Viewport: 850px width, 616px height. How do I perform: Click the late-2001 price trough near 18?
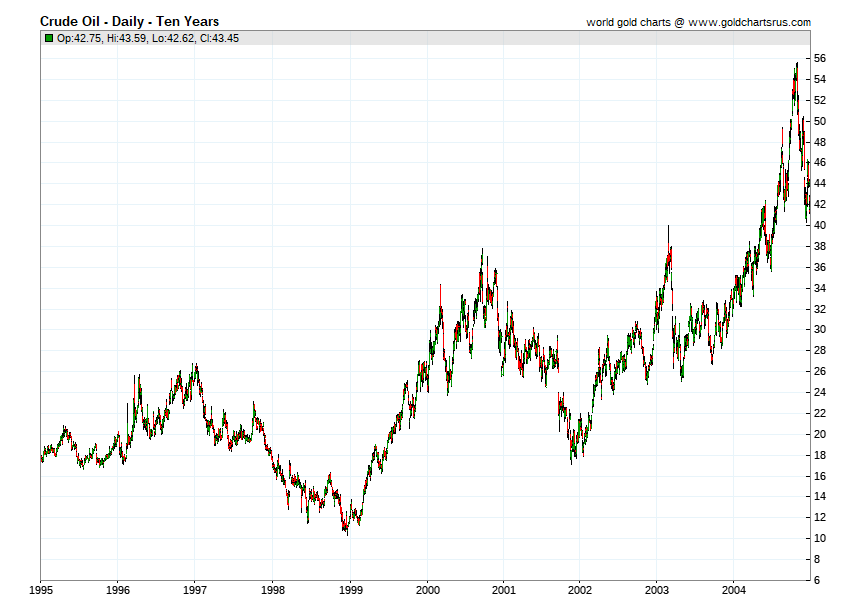[571, 460]
